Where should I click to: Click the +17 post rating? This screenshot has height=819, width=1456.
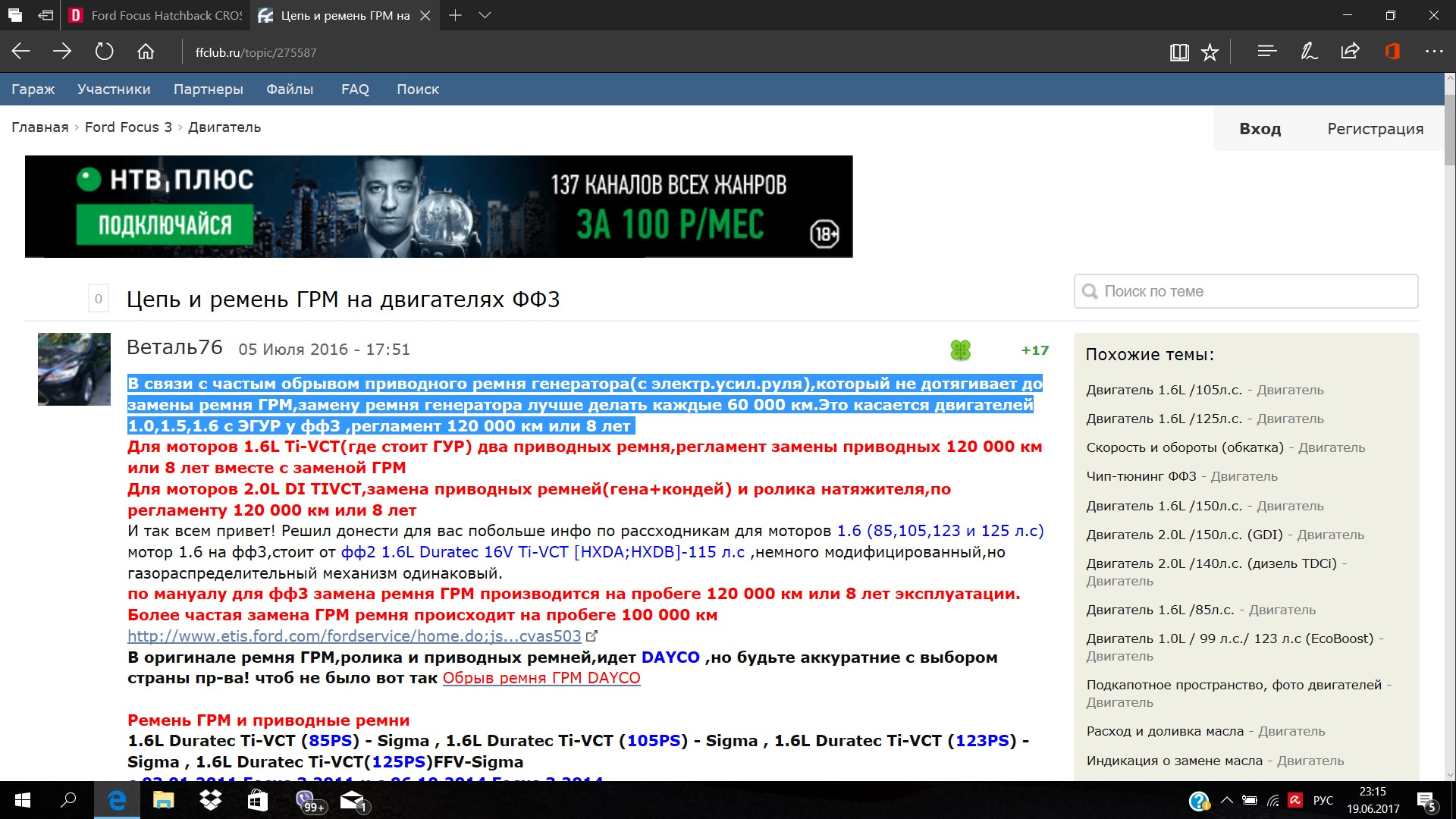tap(1034, 350)
